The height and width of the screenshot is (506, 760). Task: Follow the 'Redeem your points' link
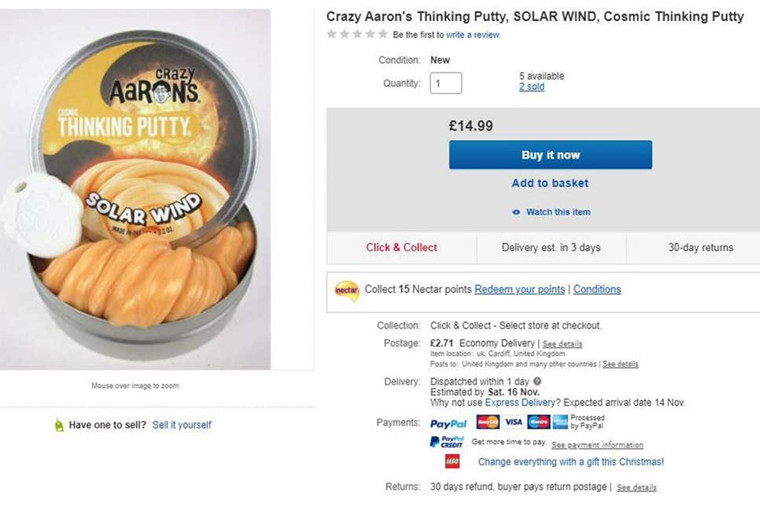(x=519, y=290)
